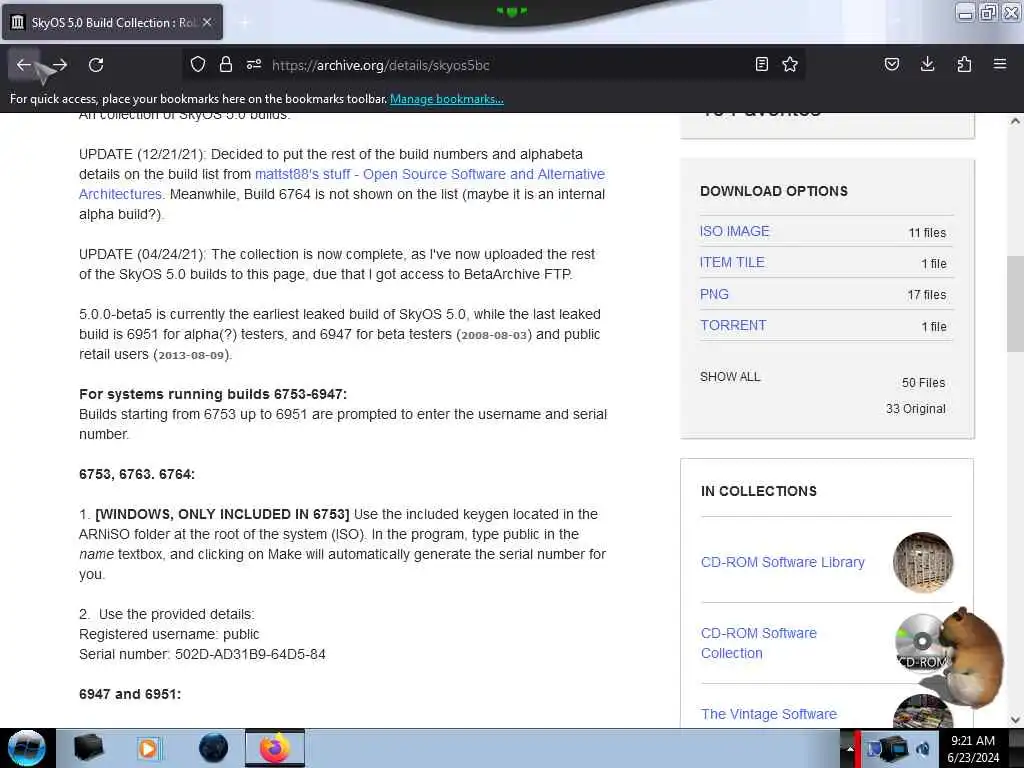
Task: Show hidden tray icons arrow
Action: click(850, 749)
